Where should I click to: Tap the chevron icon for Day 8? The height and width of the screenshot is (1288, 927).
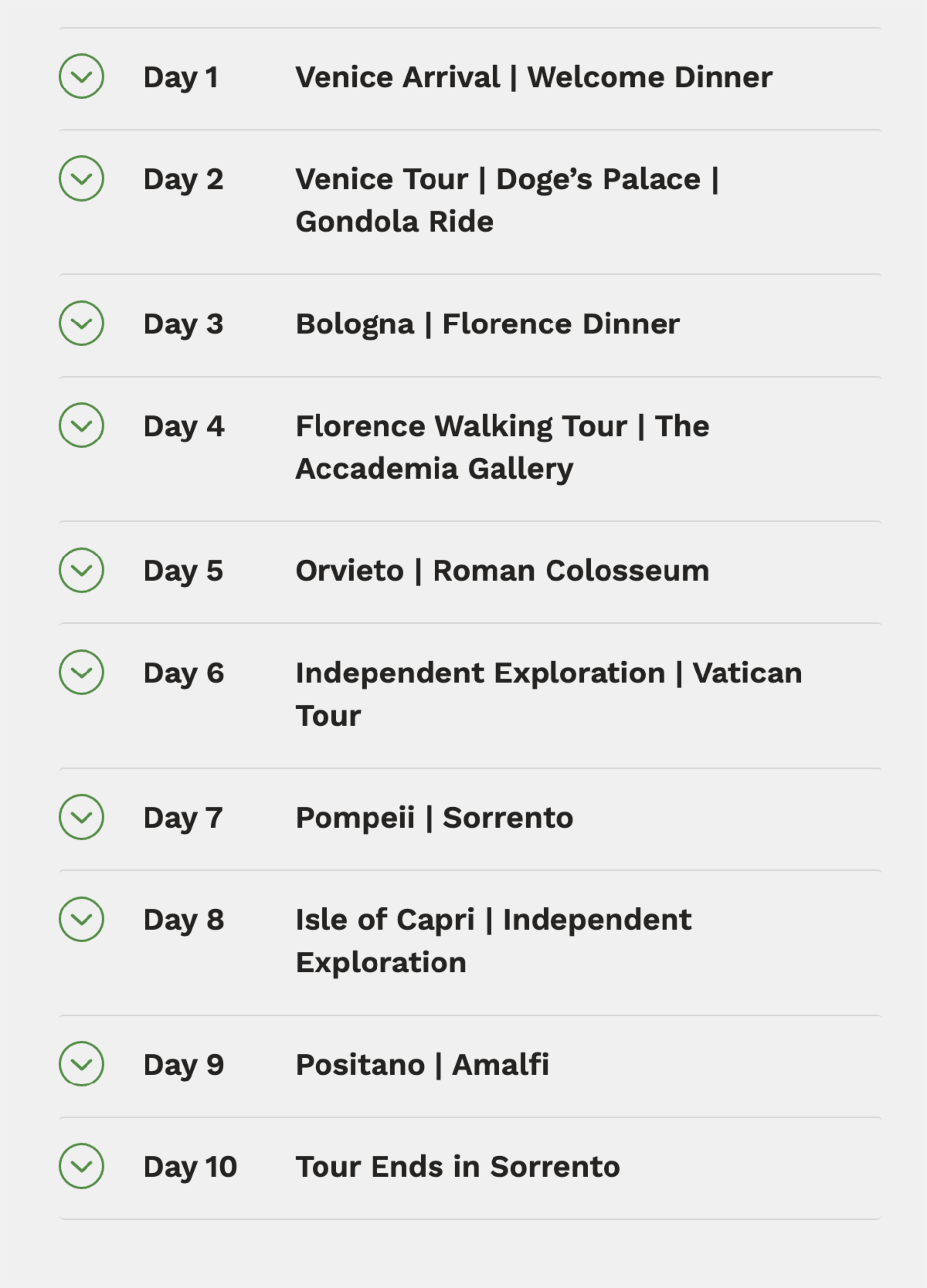tap(81, 919)
